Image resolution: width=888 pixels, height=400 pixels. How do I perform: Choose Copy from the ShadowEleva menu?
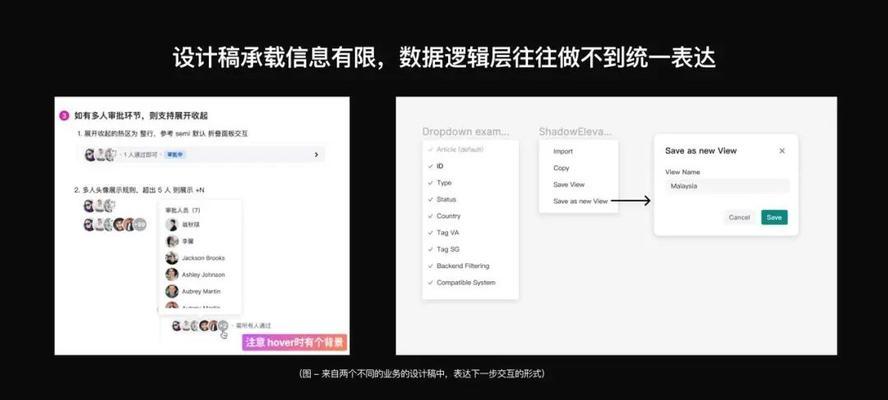click(561, 168)
